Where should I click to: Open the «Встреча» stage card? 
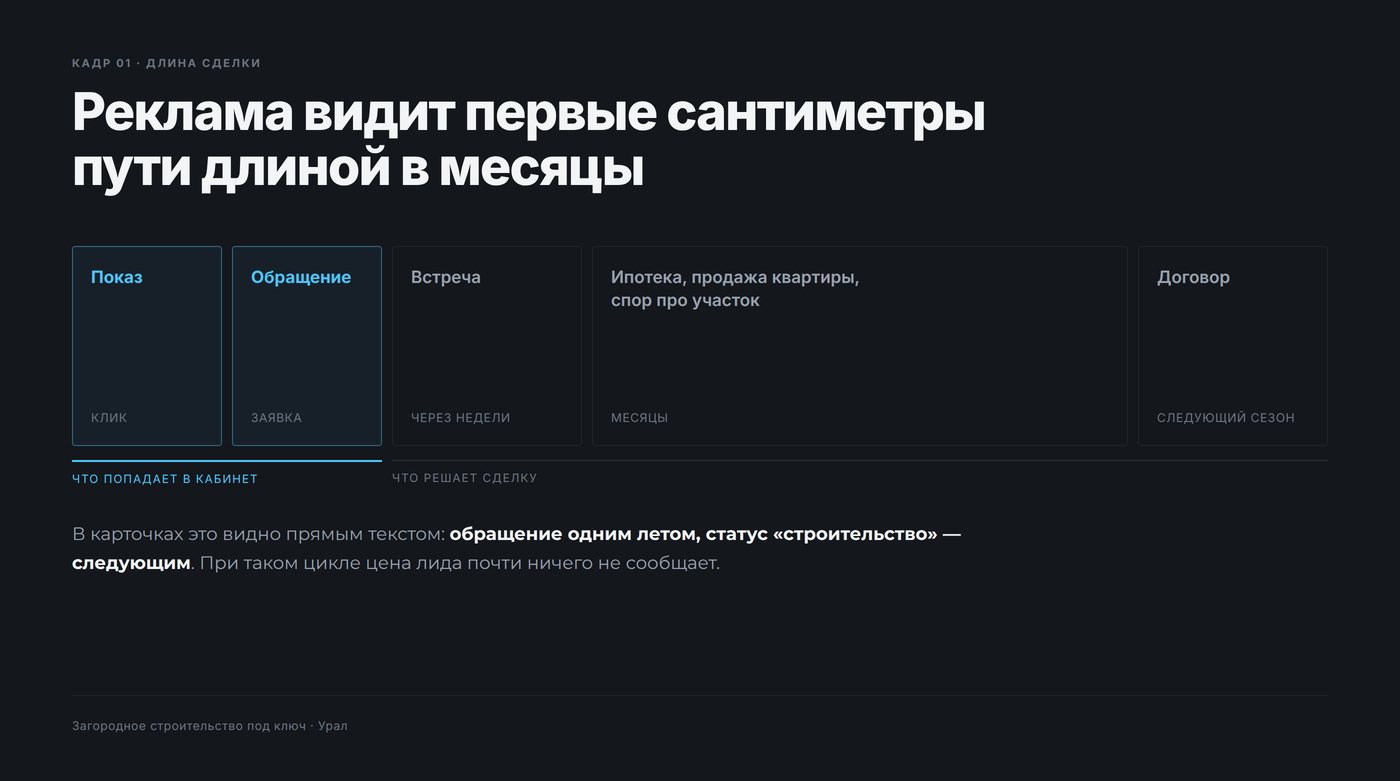click(487, 346)
